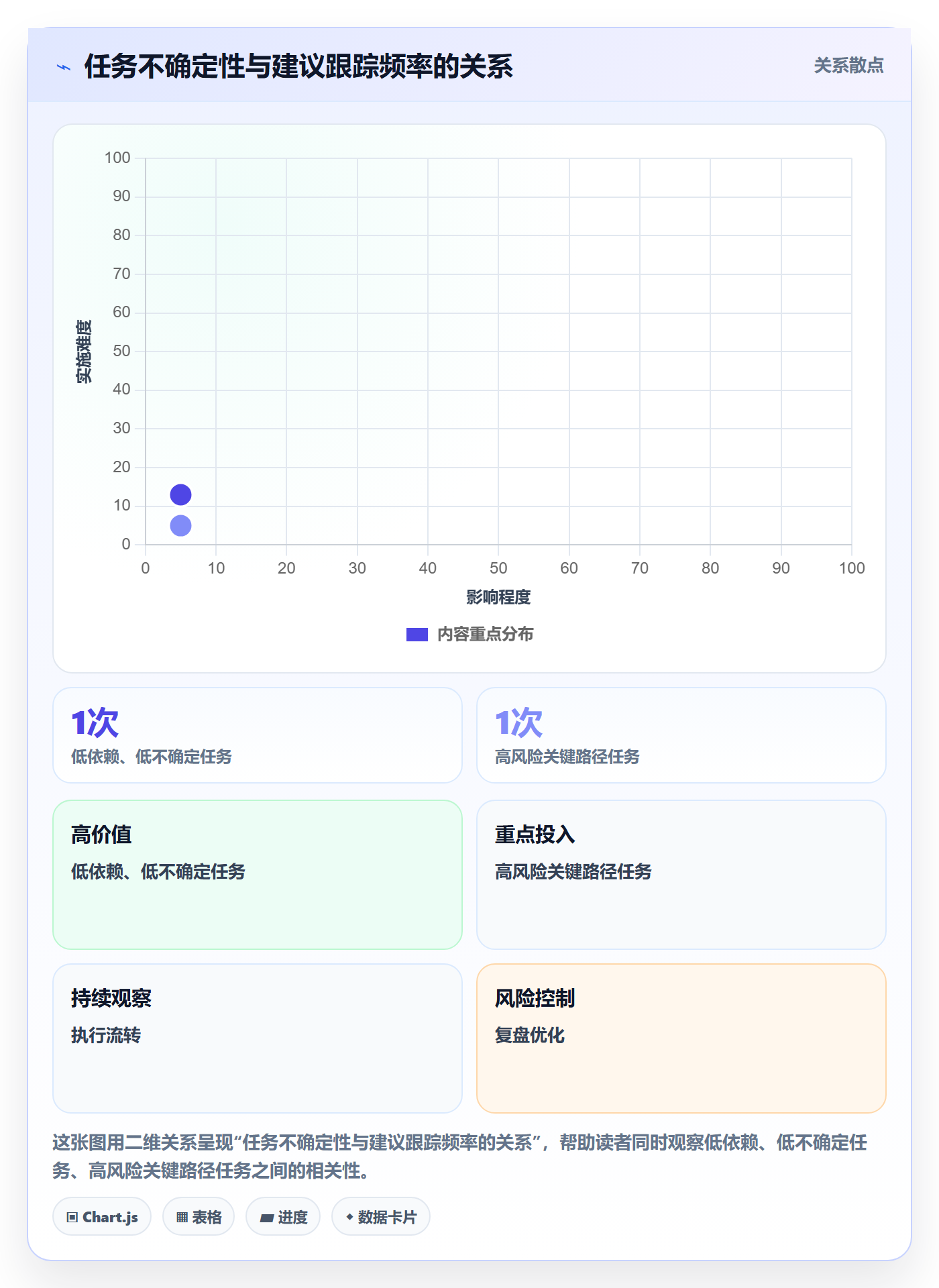Viewport: 939px width, 1288px height.
Task: Click the 1次 value above 高风险关键路径任务
Action: click(518, 722)
